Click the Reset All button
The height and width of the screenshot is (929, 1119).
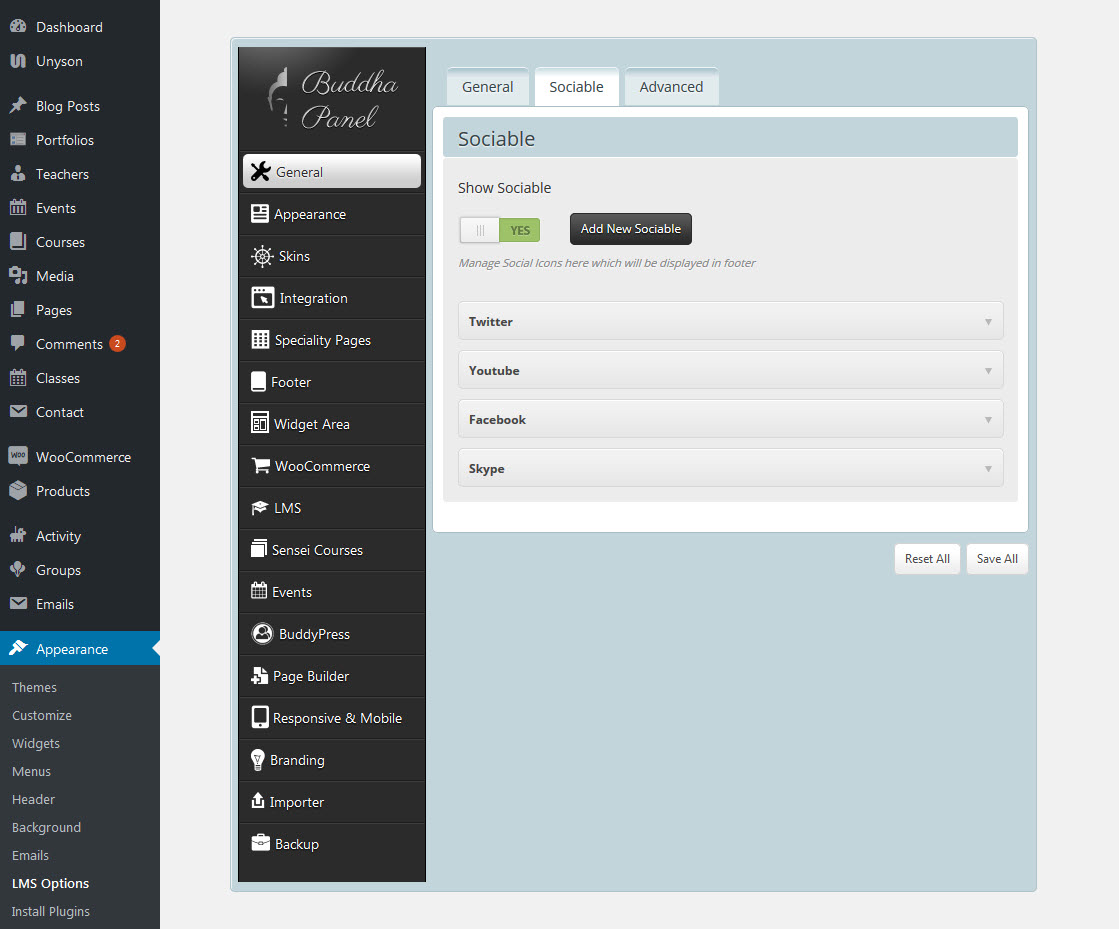927,559
